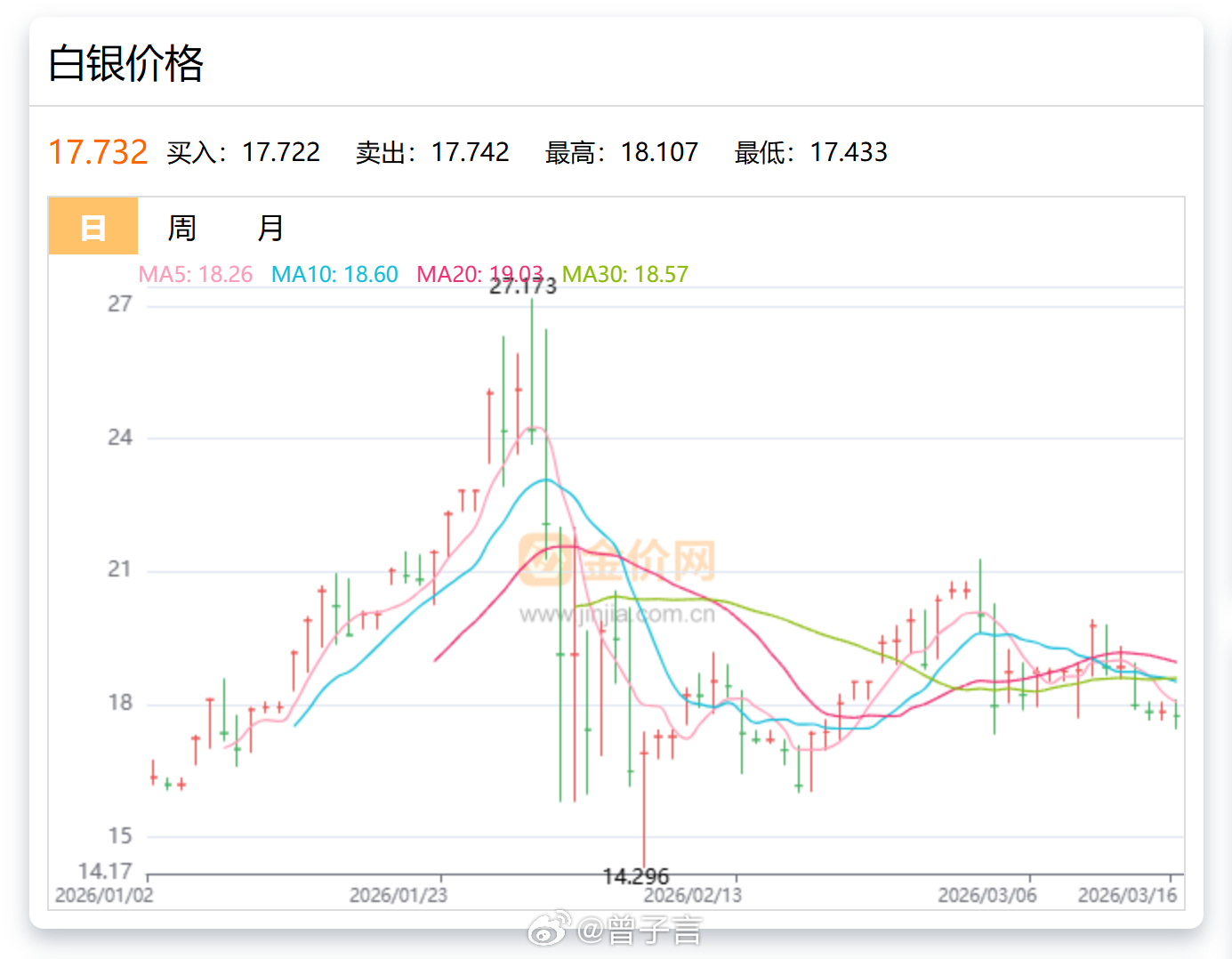The image size is (1232, 959).
Task: Click the MA5: 18.26 legend label
Action: (196, 274)
